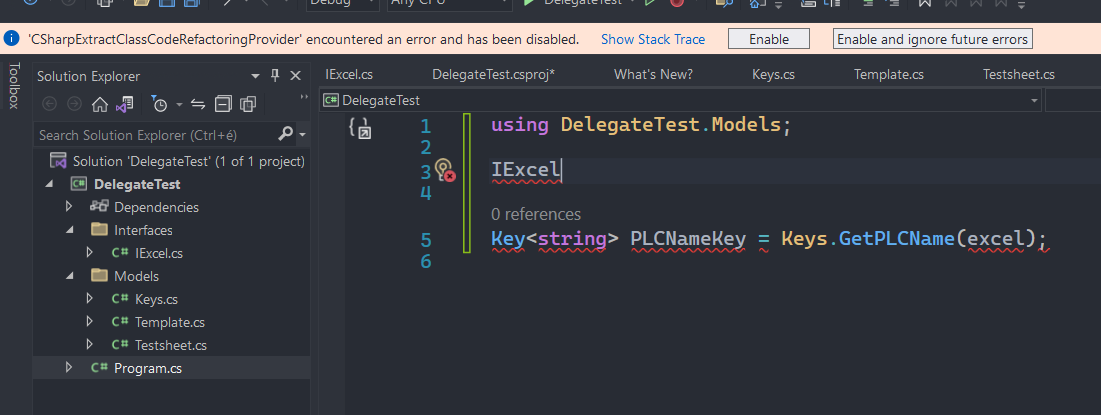1101x415 pixels.
Task: Toggle the Pending Changes Filter clock button
Action: [159, 104]
